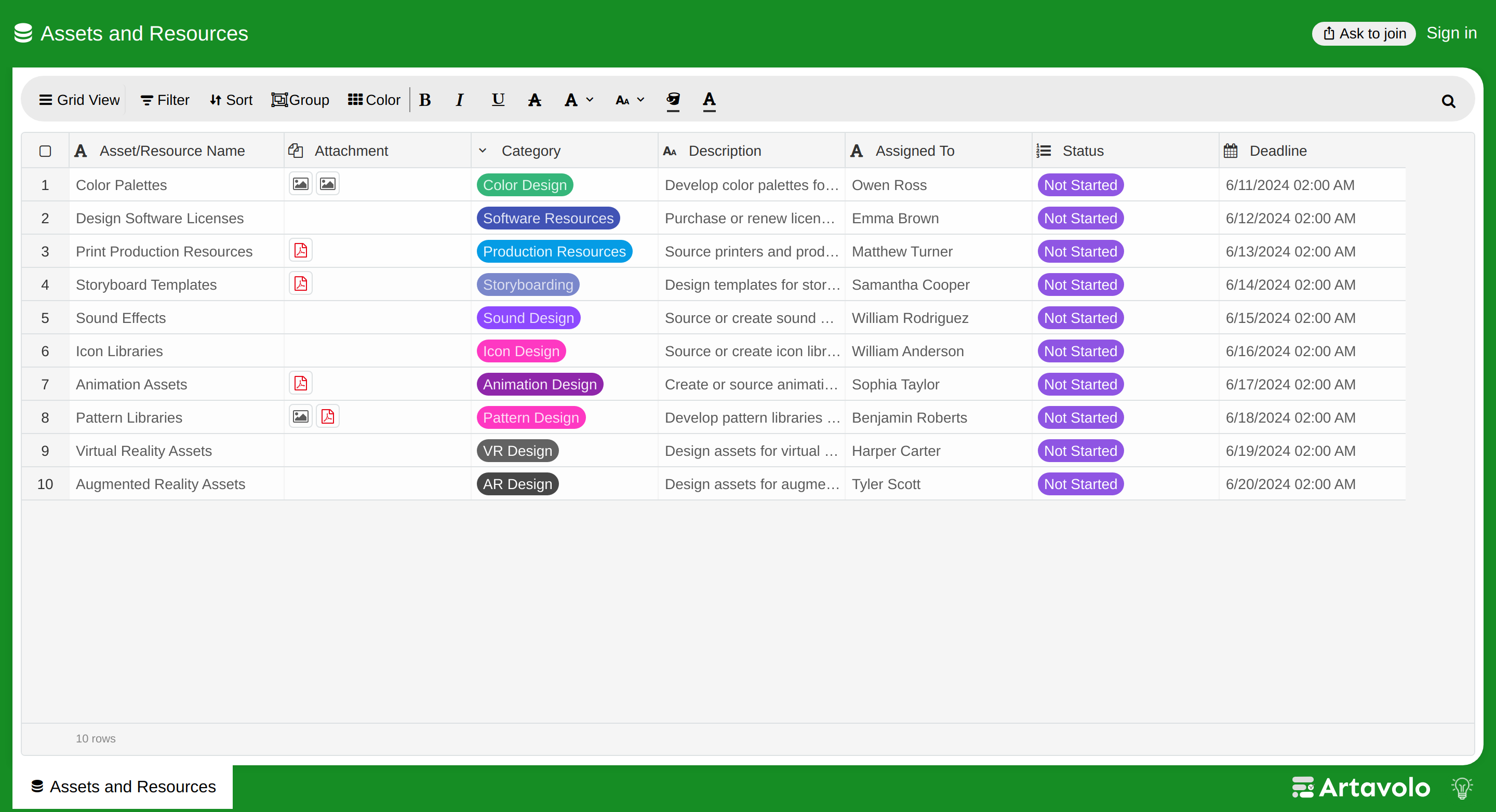
Task: Click the Assigned To column header
Action: (x=939, y=151)
